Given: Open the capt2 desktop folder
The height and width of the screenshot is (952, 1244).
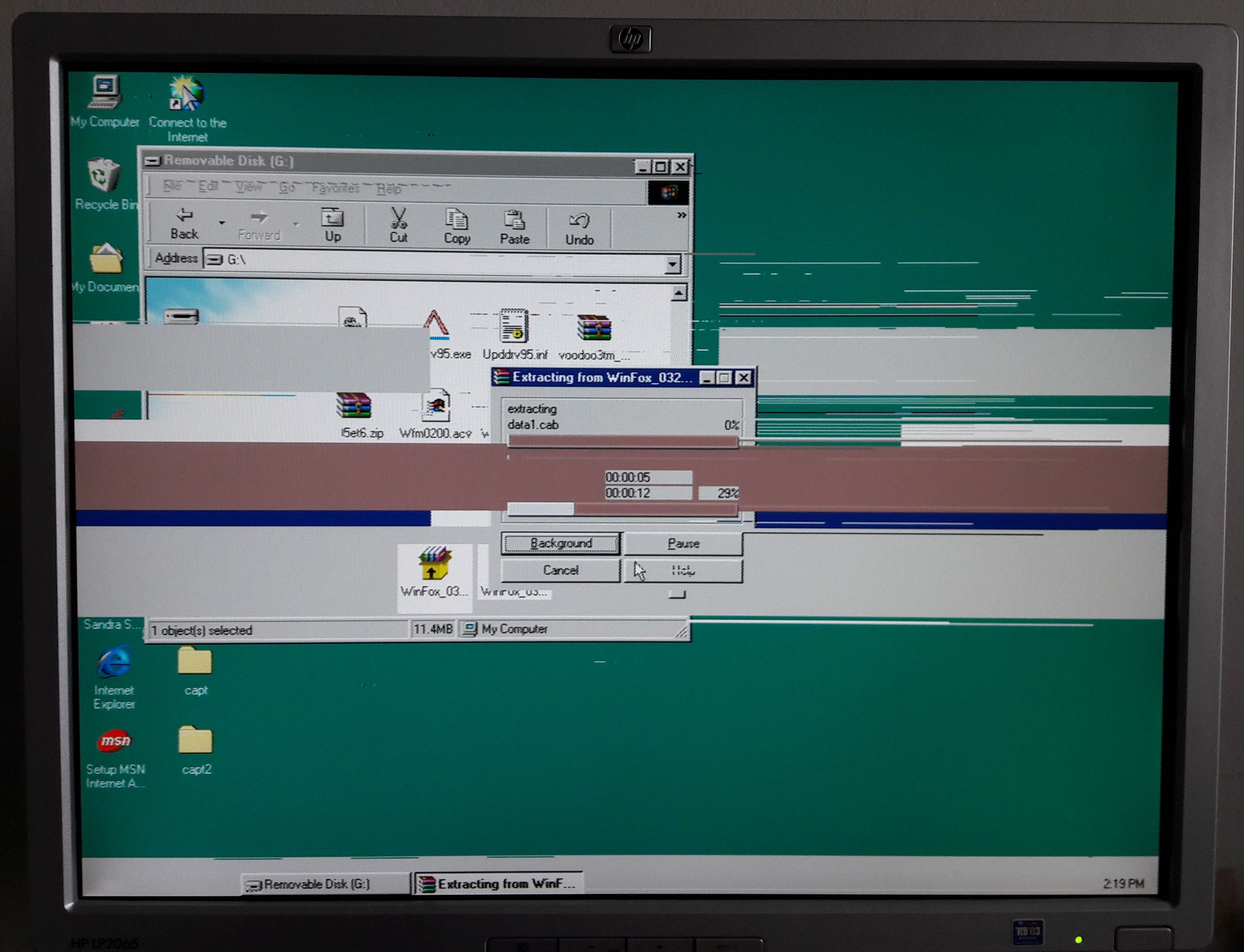Looking at the screenshot, I should (195, 740).
